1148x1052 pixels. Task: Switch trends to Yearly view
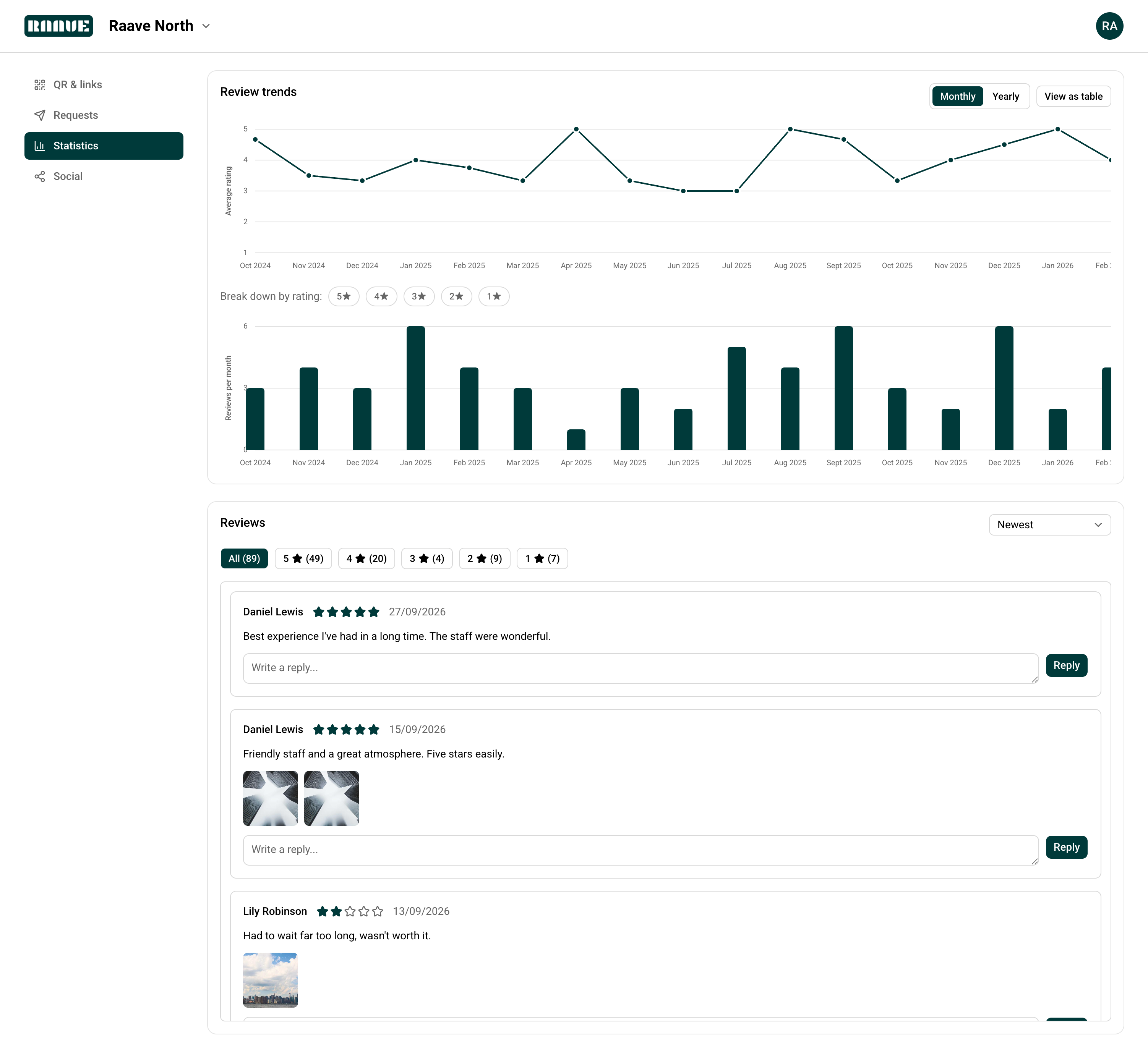click(1005, 96)
